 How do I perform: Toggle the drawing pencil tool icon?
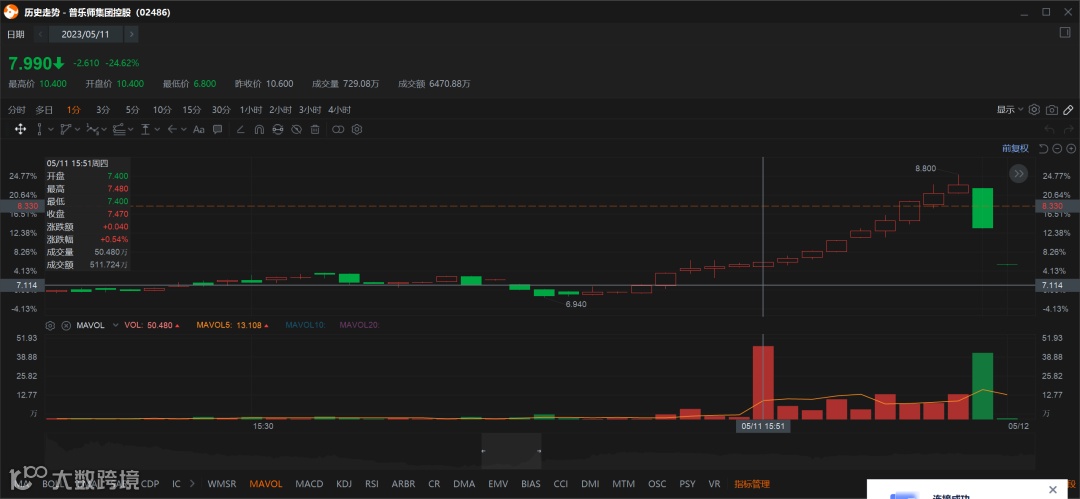click(x=1068, y=110)
